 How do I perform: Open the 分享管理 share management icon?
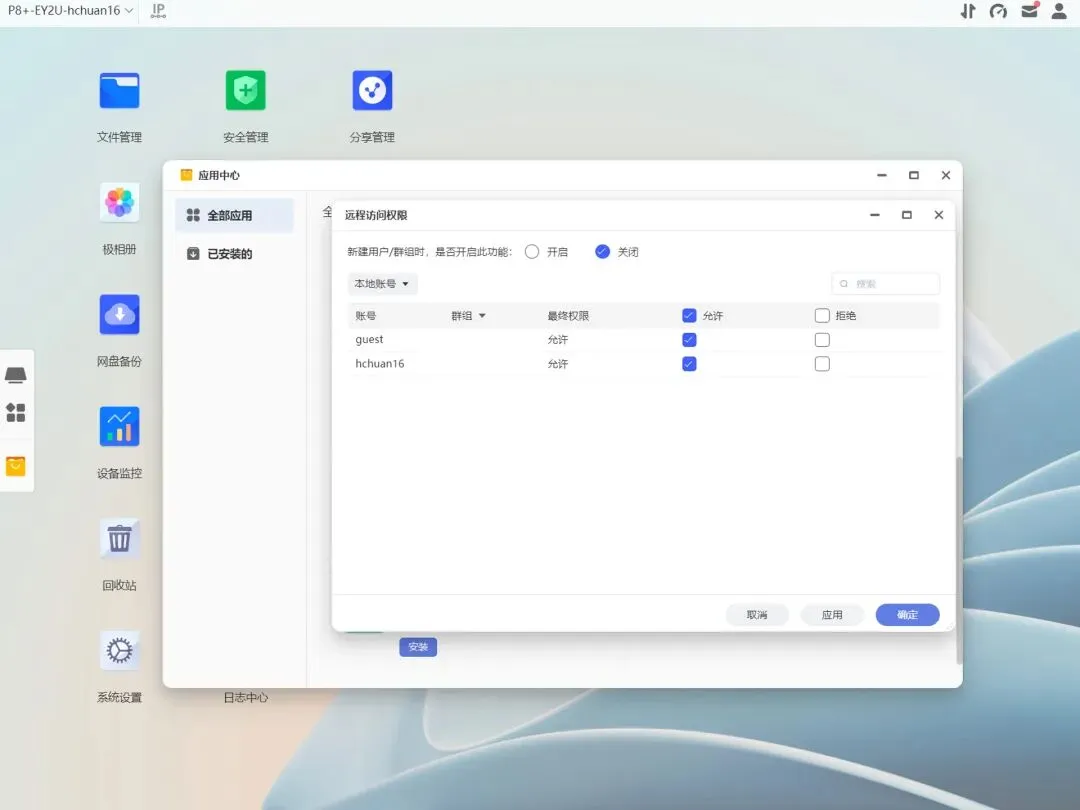(x=372, y=91)
